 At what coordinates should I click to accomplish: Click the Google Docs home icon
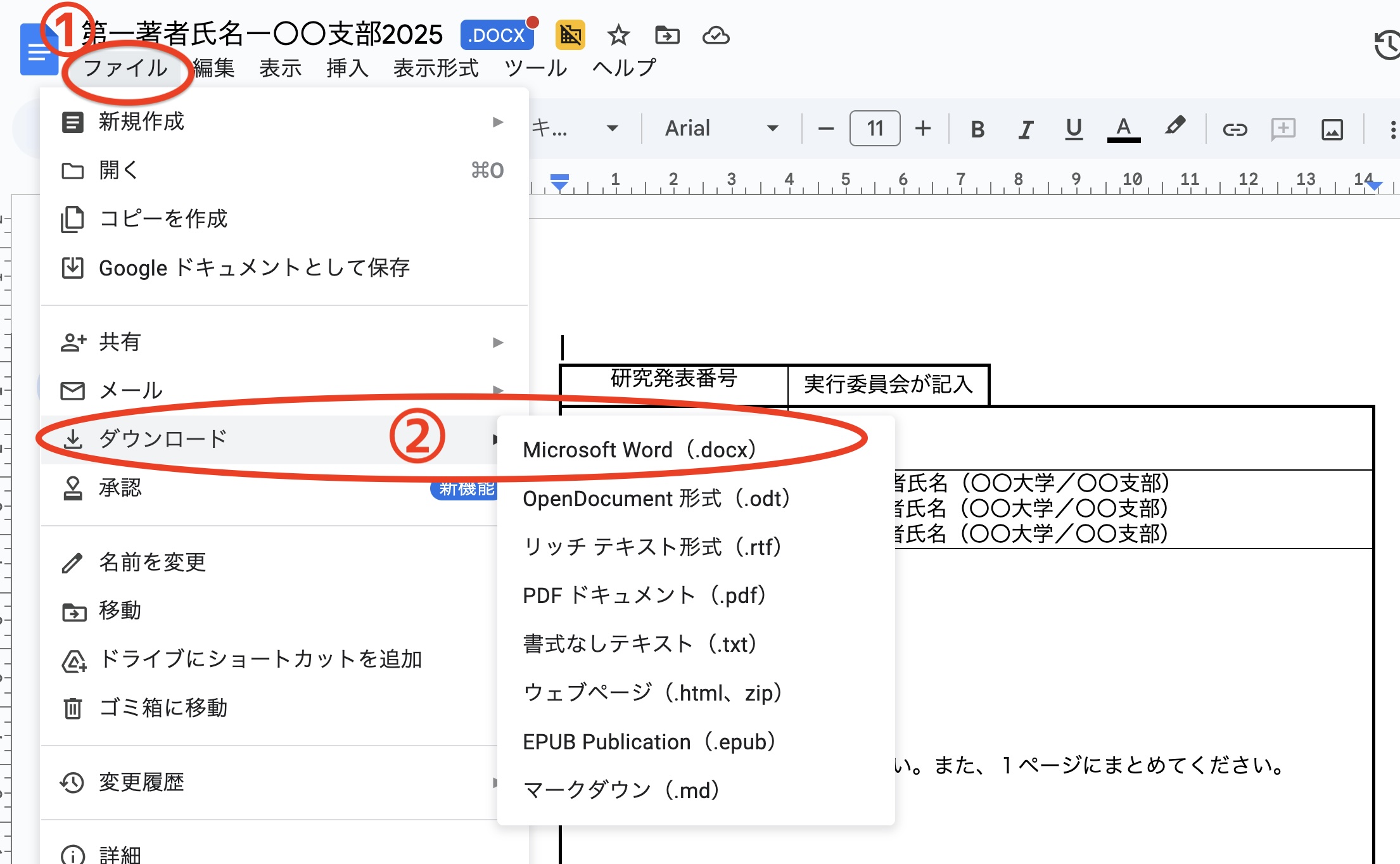click(38, 50)
